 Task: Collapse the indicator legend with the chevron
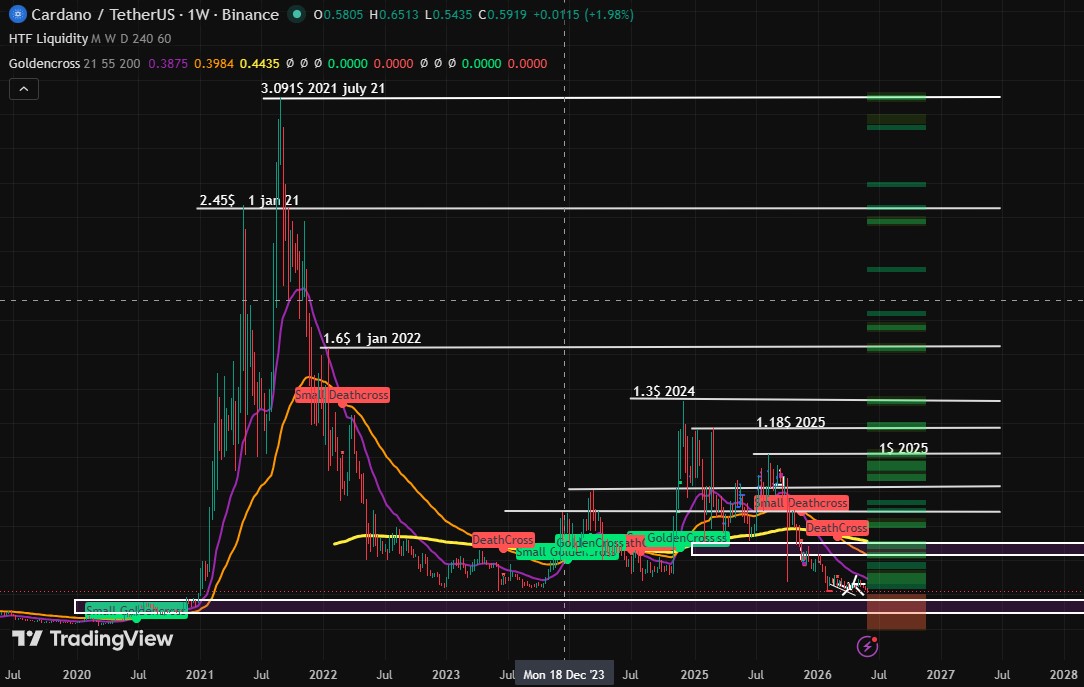tap(24, 89)
